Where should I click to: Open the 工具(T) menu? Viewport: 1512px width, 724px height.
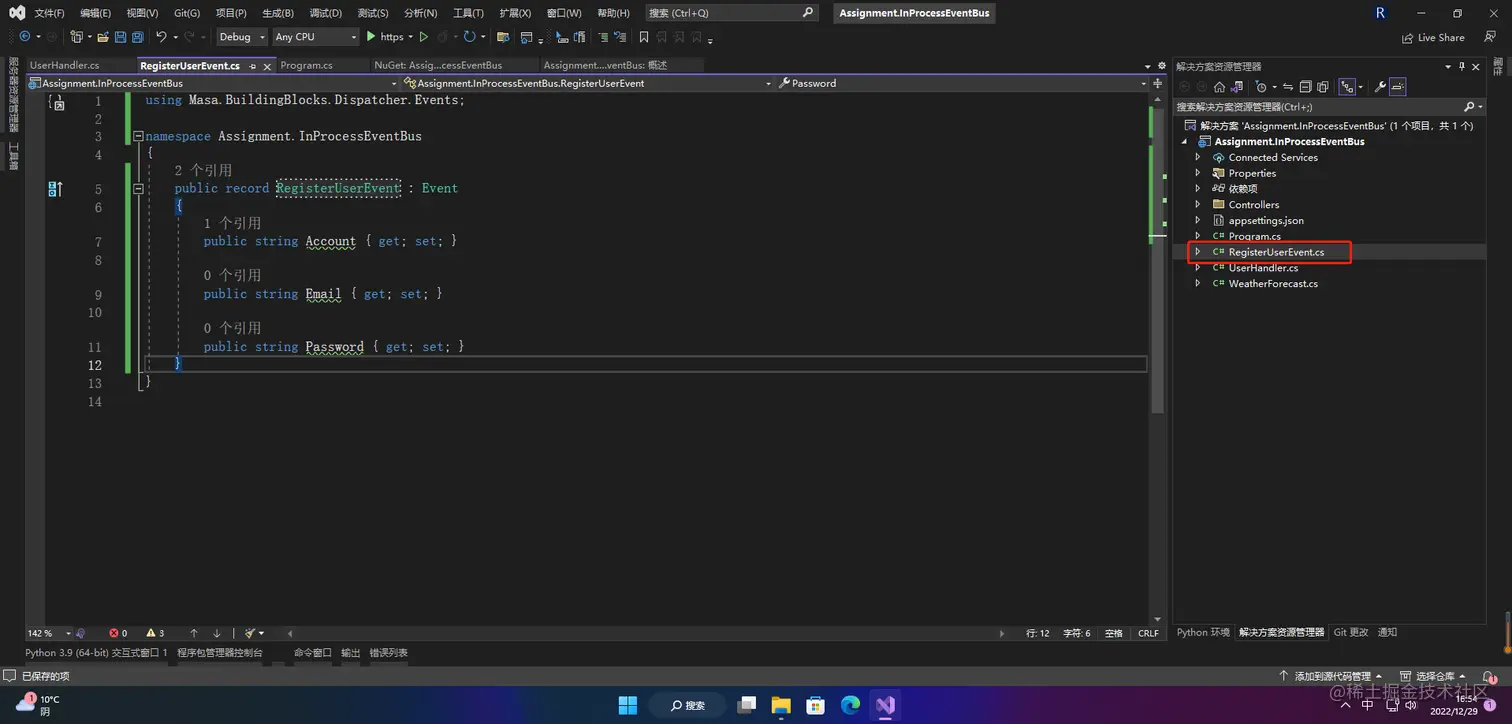coord(468,13)
